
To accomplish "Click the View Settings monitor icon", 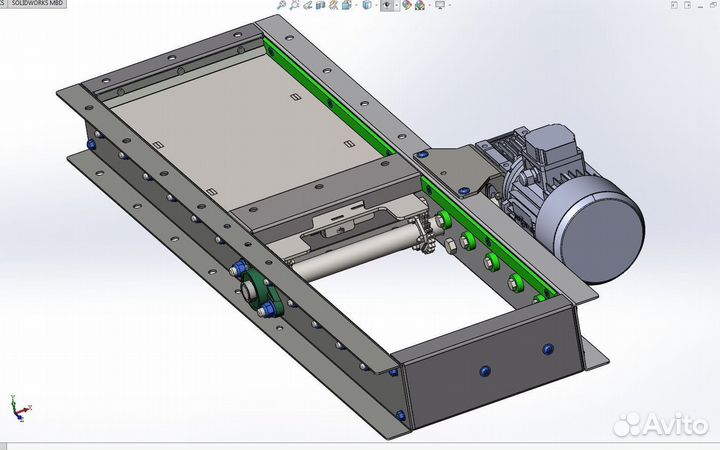I will pyautogui.click(x=439, y=5).
